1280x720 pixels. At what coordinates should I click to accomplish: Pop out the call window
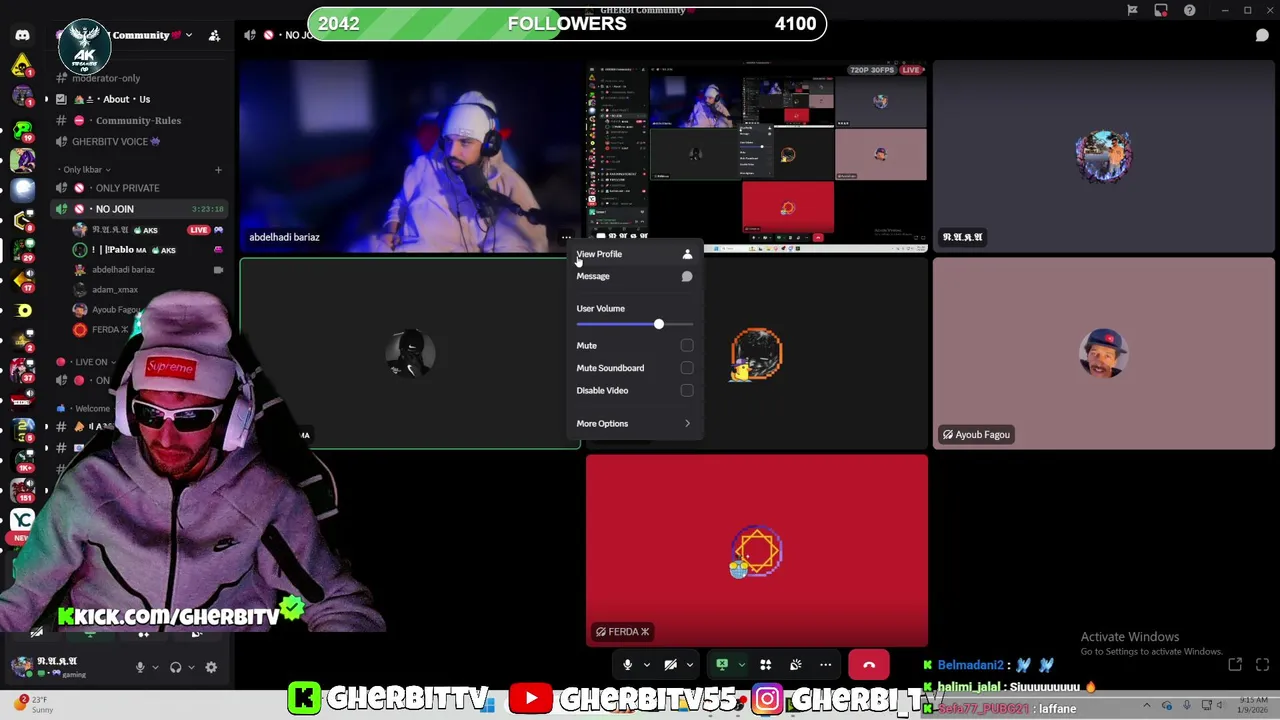[x=1235, y=665]
